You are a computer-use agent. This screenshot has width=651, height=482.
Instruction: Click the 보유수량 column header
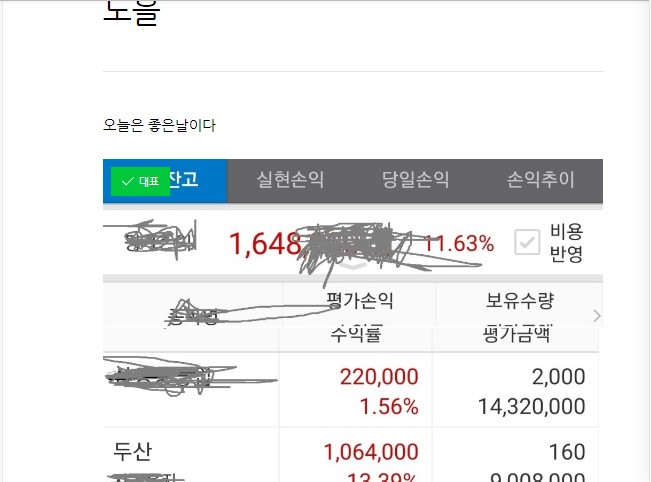coord(520,301)
